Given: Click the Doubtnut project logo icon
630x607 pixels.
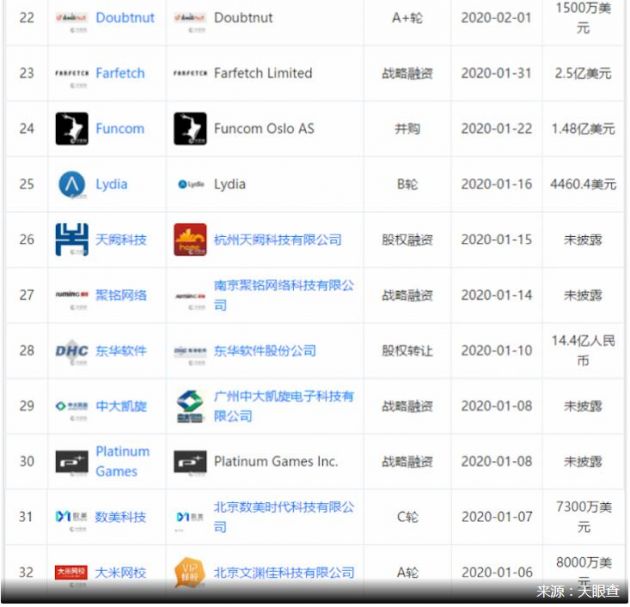Looking at the screenshot, I should coord(72,18).
